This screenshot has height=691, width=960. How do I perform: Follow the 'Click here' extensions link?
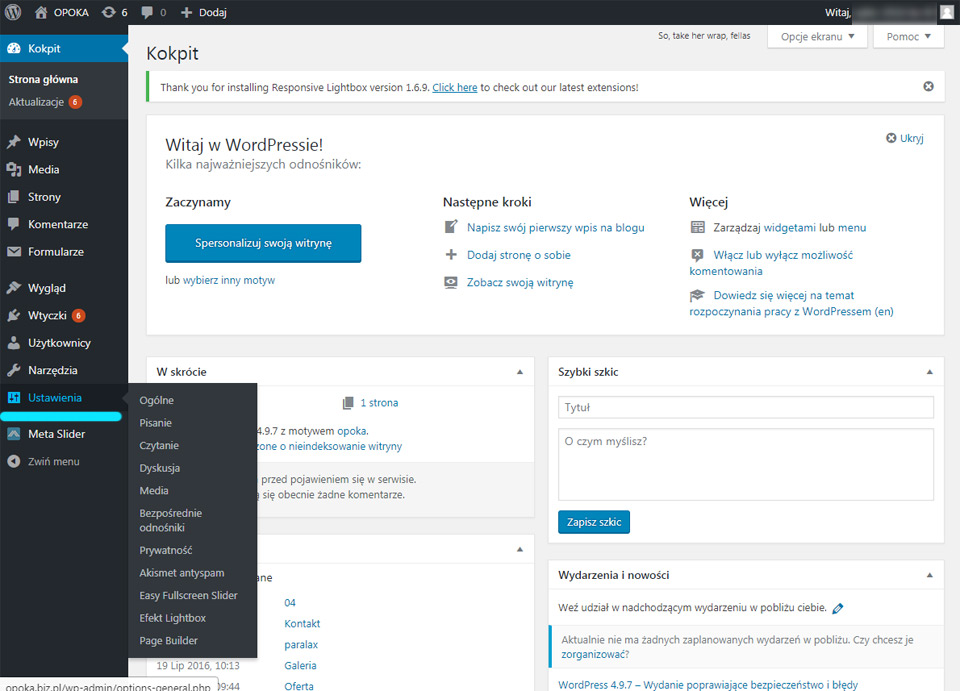[455, 88]
